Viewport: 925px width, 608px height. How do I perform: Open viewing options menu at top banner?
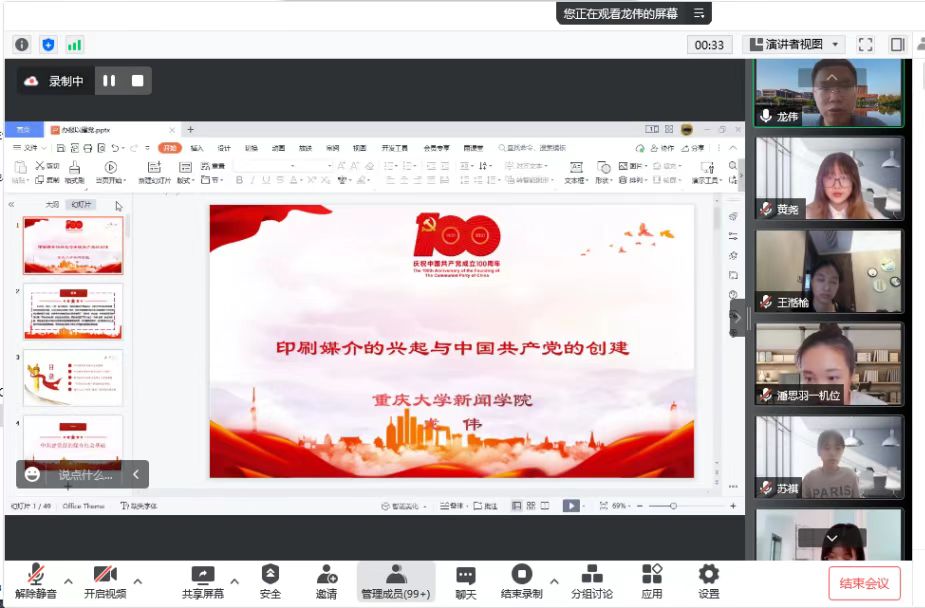[700, 13]
